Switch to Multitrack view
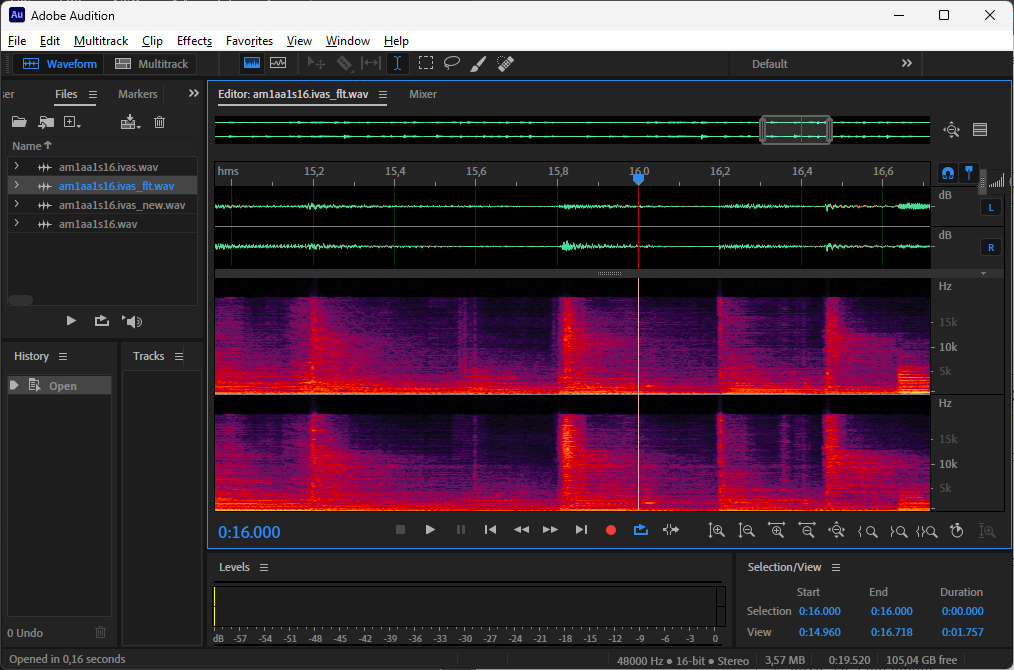This screenshot has height=670, width=1014. point(152,64)
